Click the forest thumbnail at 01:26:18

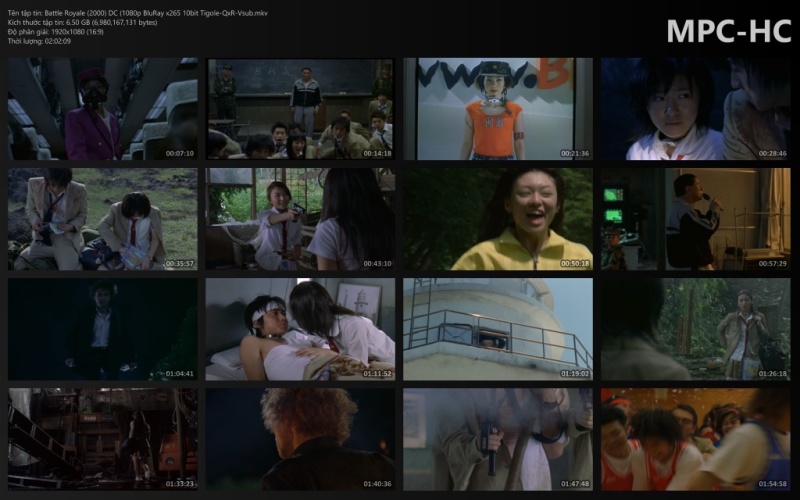point(695,329)
